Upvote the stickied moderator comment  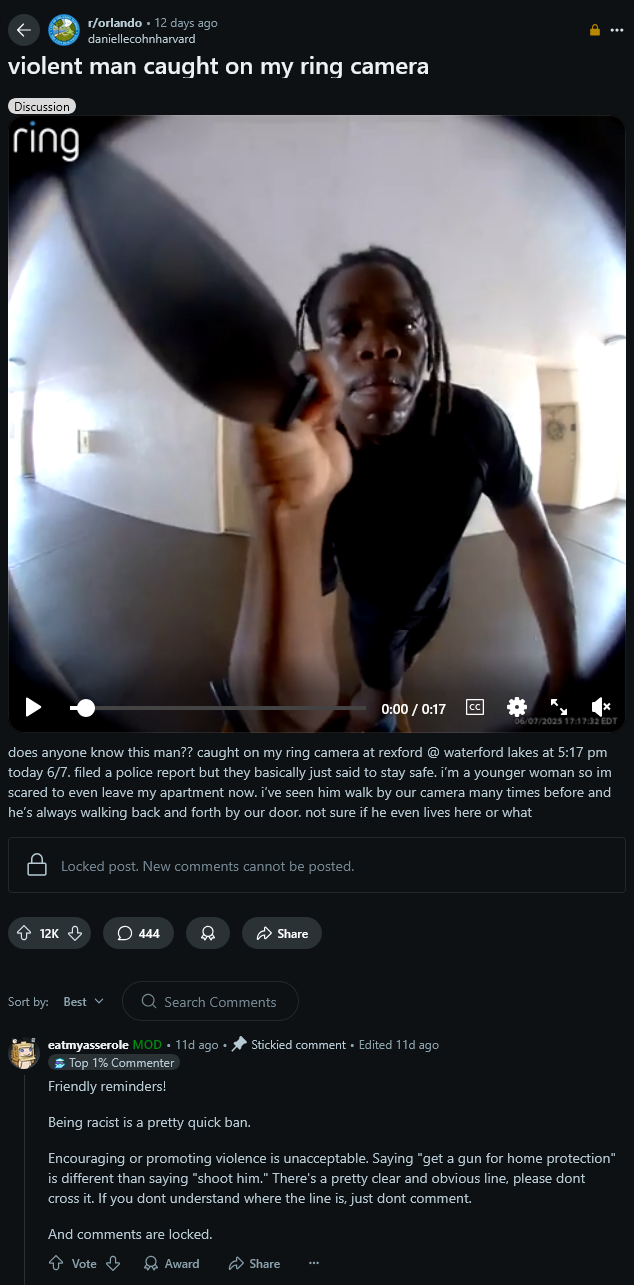(57, 1263)
